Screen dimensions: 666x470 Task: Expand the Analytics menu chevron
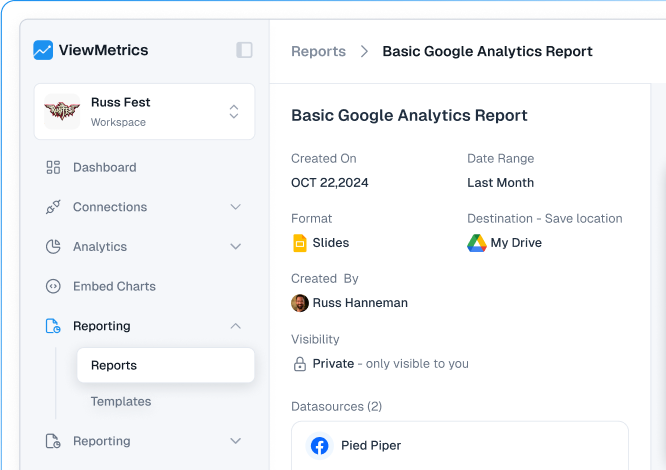[x=236, y=247]
